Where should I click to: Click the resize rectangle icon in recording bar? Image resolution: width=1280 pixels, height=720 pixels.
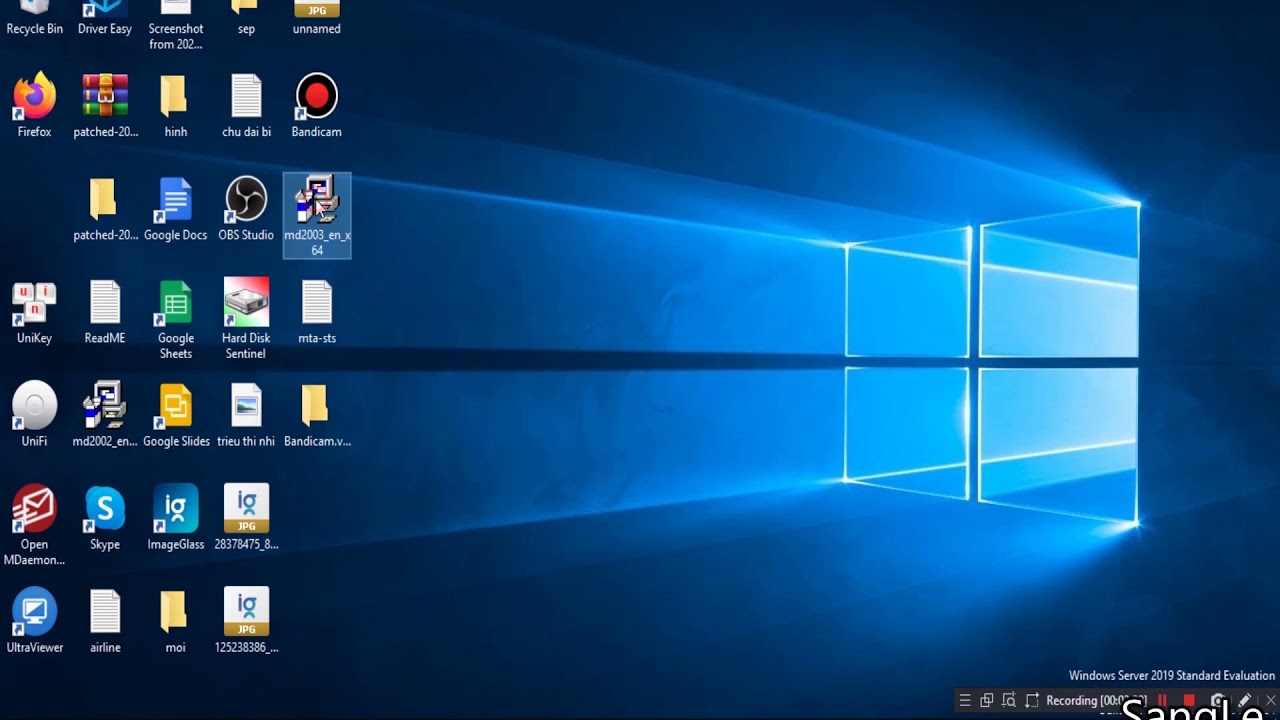(x=1033, y=701)
